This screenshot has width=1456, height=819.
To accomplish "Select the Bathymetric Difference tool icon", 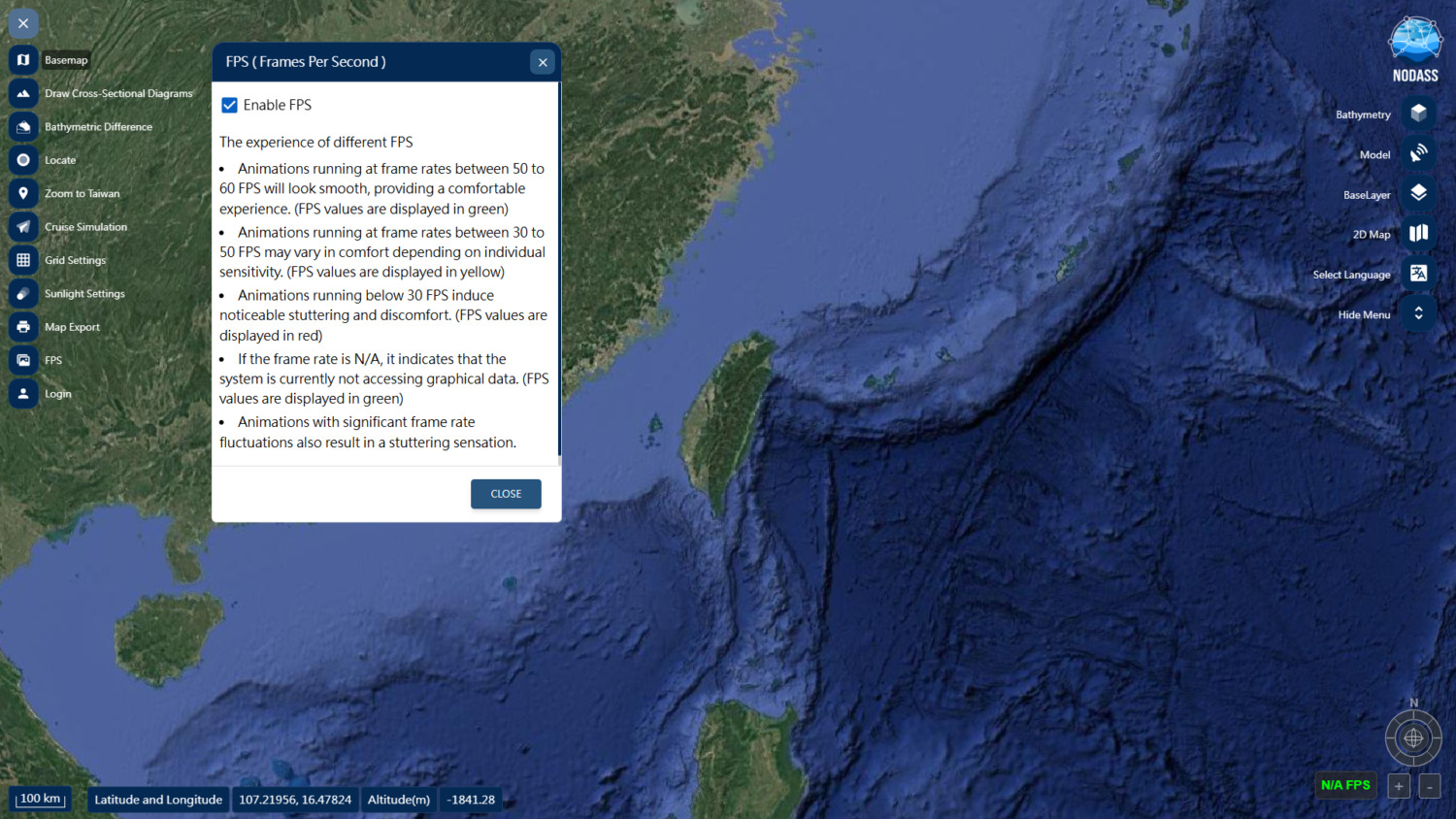I will click(23, 127).
